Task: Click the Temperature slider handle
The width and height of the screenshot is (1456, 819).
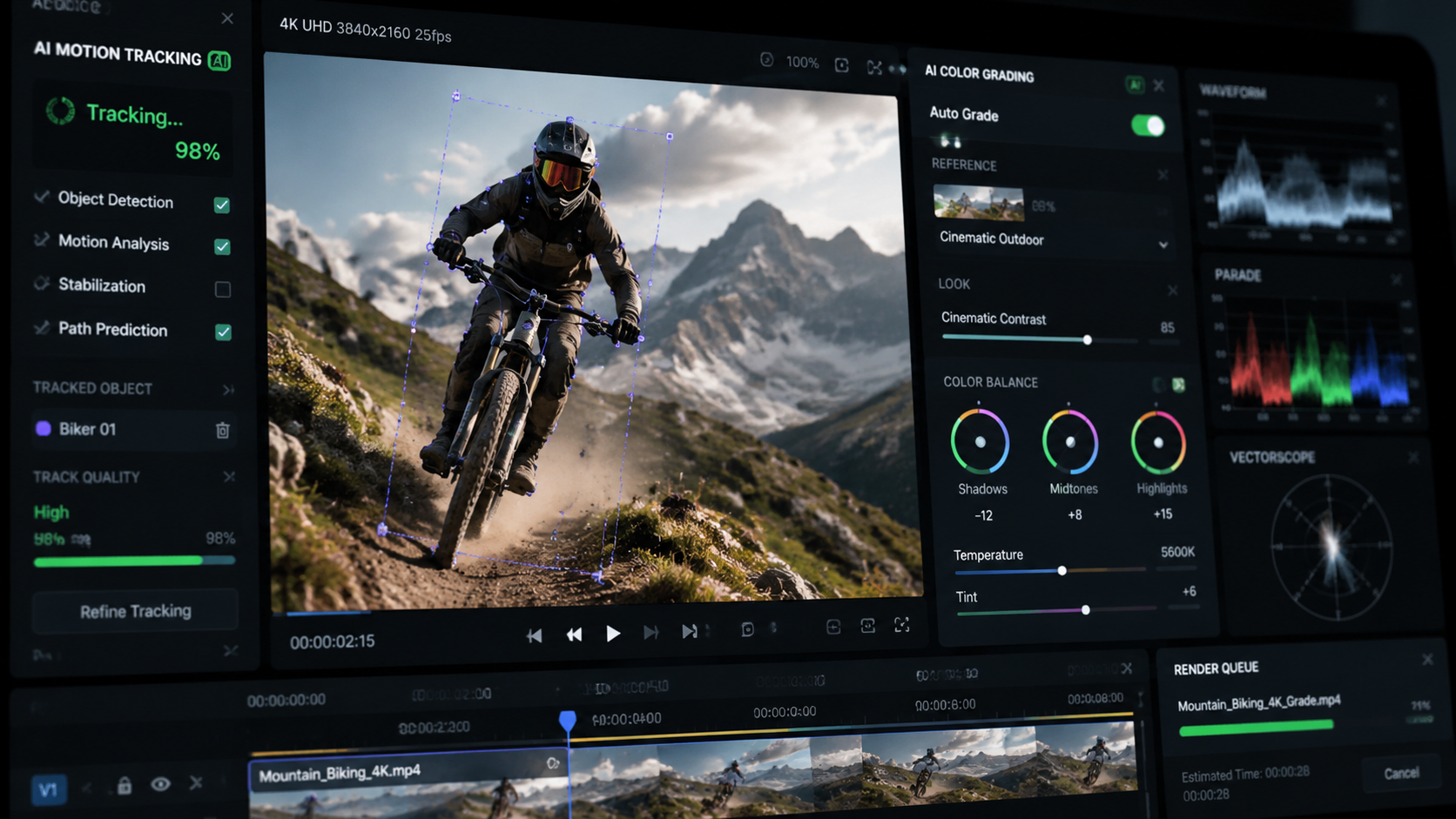Action: pyautogui.click(x=1062, y=571)
